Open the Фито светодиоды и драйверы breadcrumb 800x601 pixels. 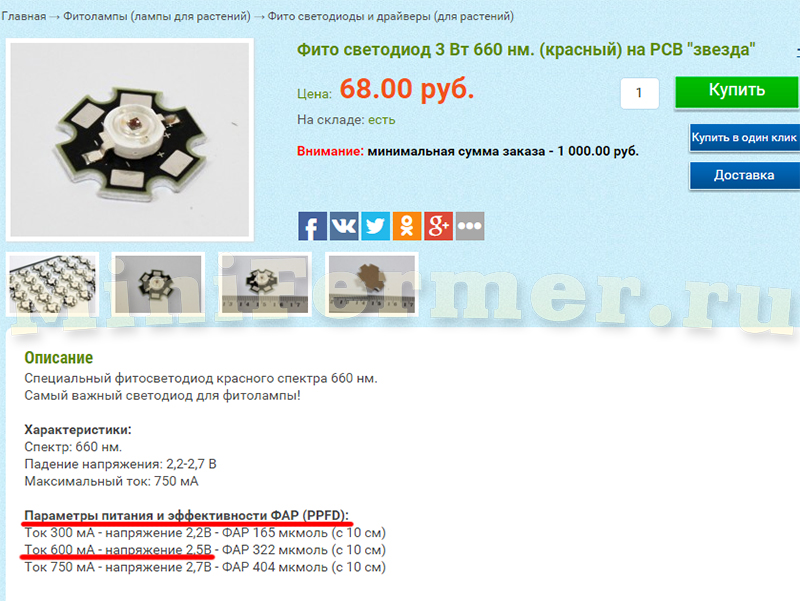(x=390, y=16)
